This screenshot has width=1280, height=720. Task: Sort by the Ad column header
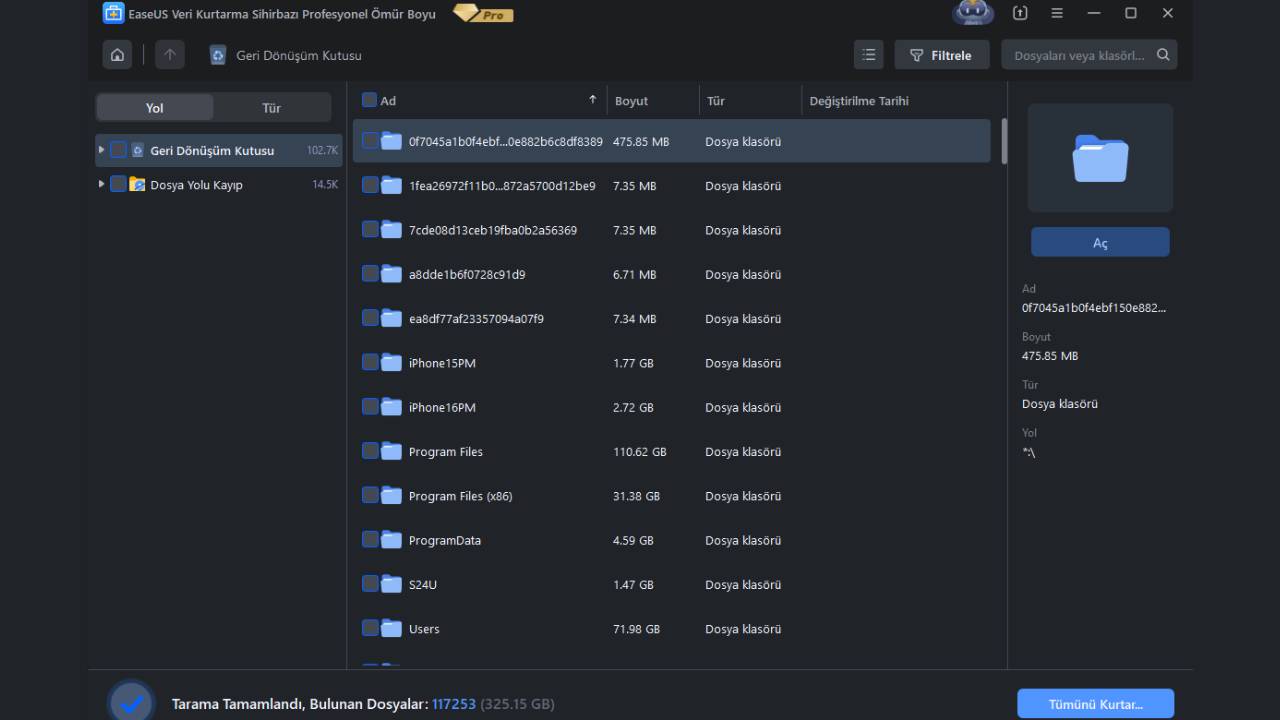tap(388, 101)
